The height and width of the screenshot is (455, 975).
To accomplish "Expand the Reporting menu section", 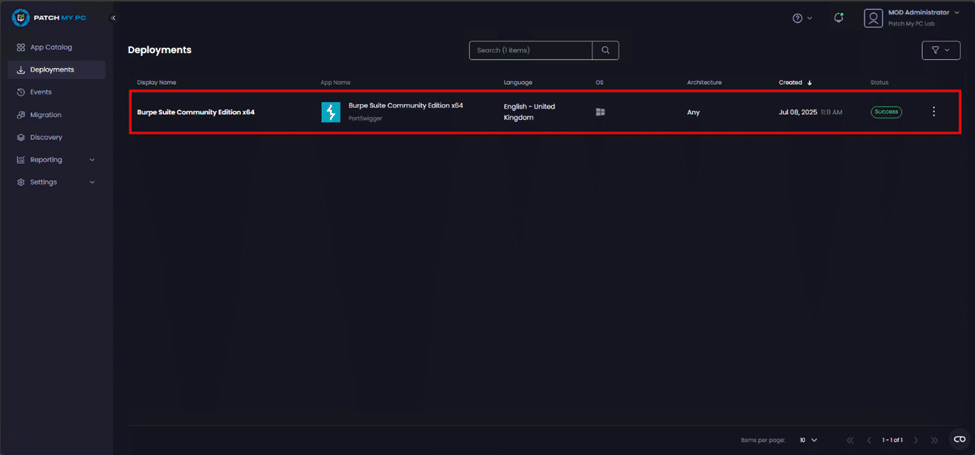I will click(56, 160).
